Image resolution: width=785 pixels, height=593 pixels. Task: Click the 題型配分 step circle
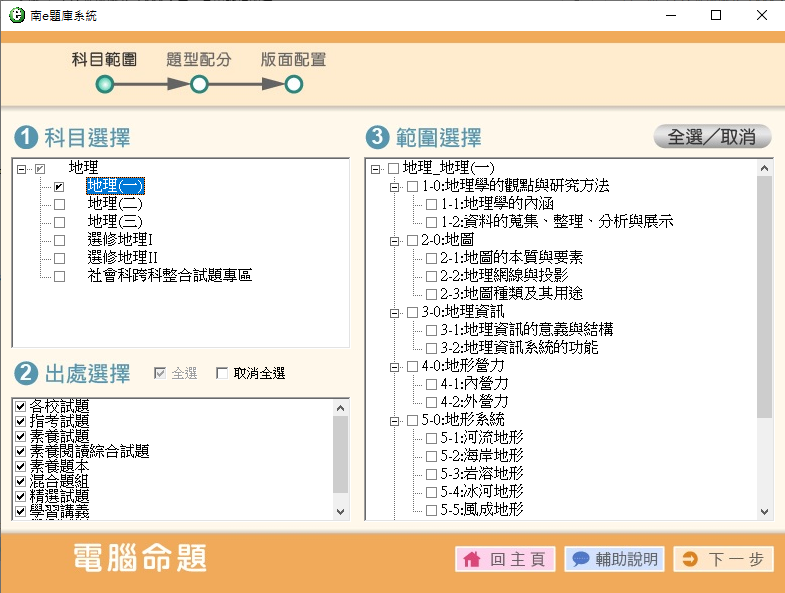pyautogui.click(x=199, y=85)
